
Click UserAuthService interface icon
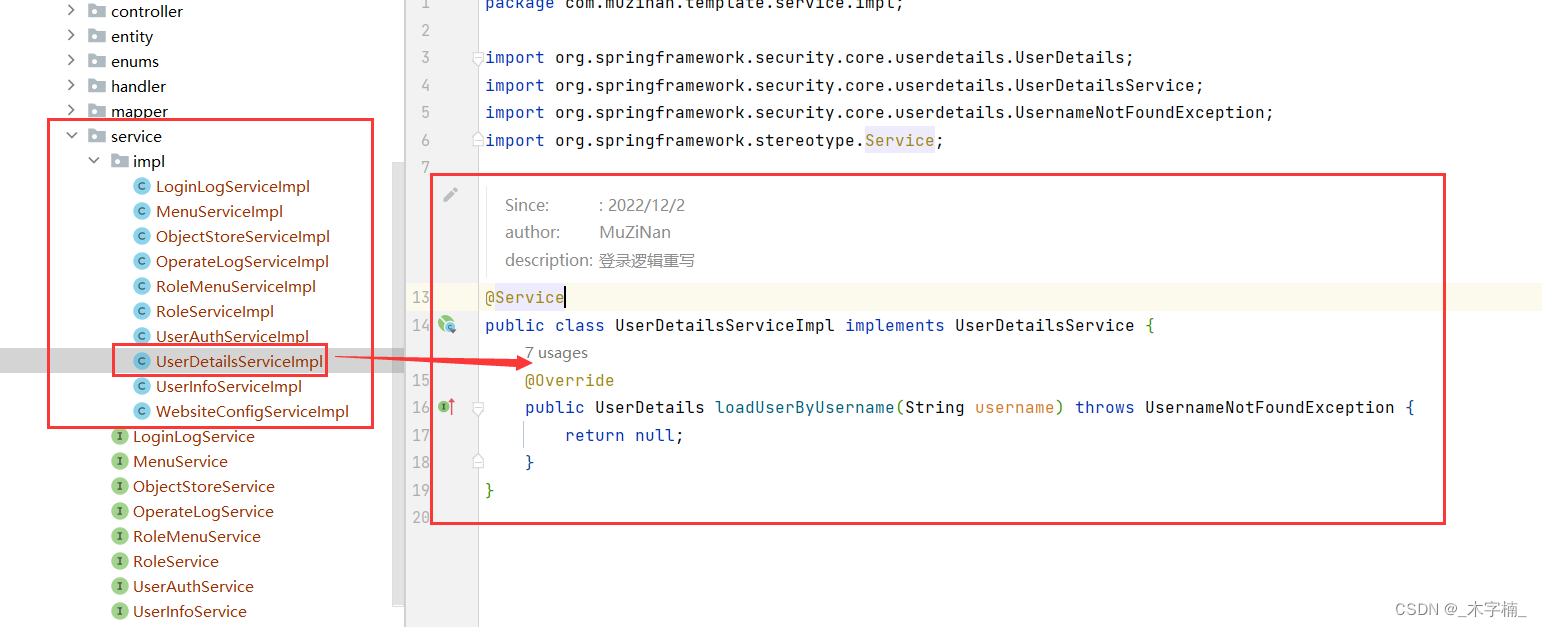pyautogui.click(x=120, y=586)
